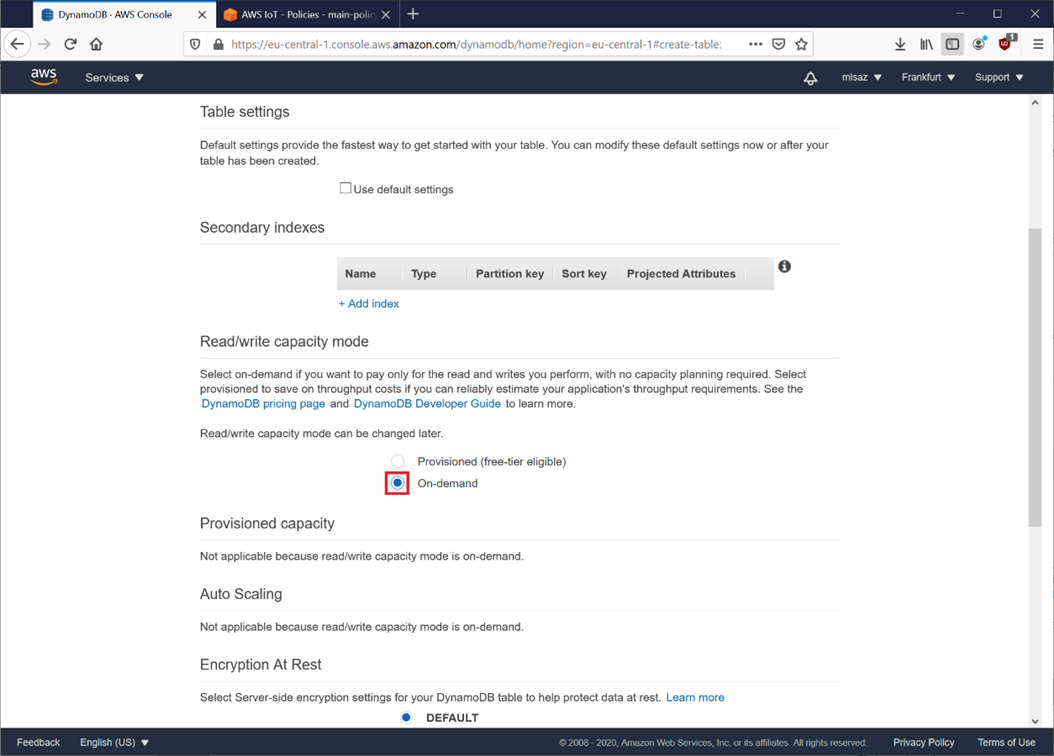Open the tracking protection shield icon
Viewport: 1054px width, 756px height.
(195, 44)
